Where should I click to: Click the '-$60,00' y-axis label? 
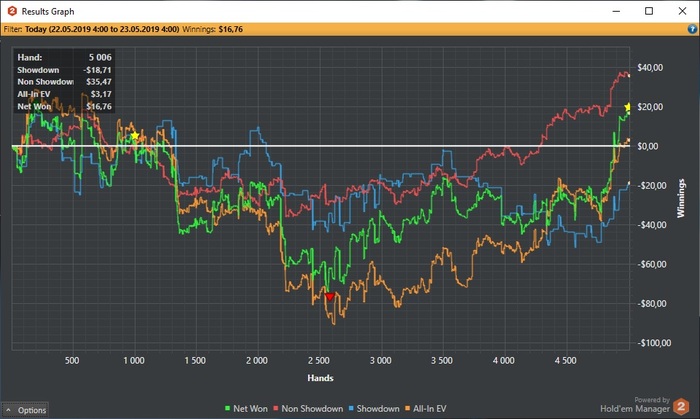tap(652, 264)
